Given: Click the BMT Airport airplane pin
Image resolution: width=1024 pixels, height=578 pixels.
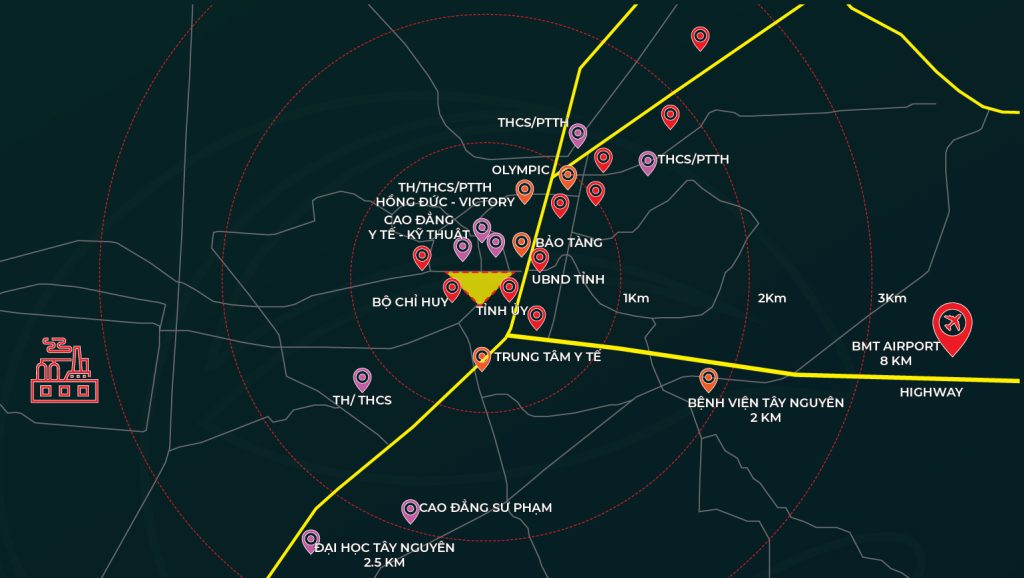Looking at the screenshot, I should click(951, 328).
